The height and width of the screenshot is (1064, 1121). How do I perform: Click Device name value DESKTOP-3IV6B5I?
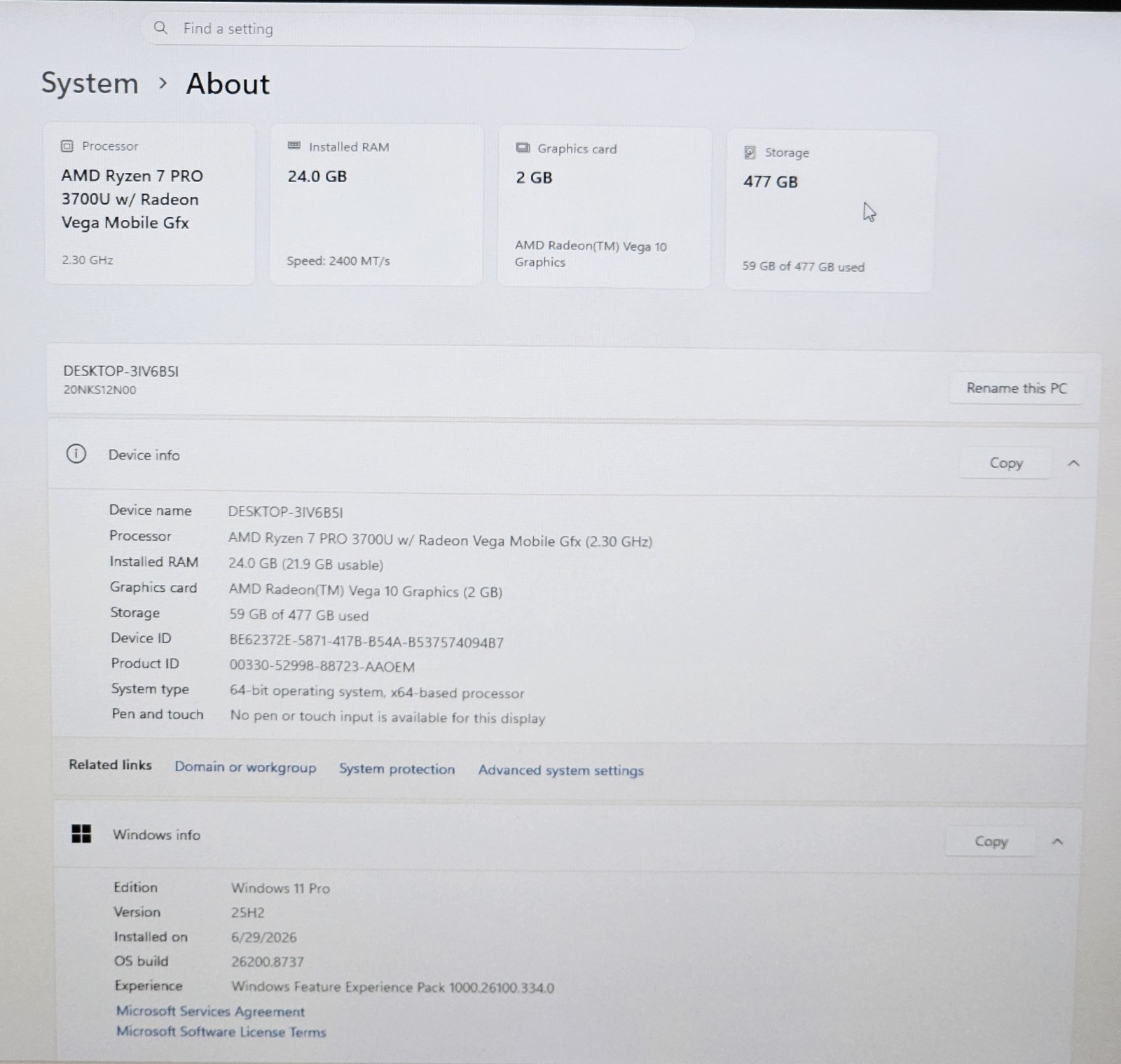pyautogui.click(x=286, y=512)
